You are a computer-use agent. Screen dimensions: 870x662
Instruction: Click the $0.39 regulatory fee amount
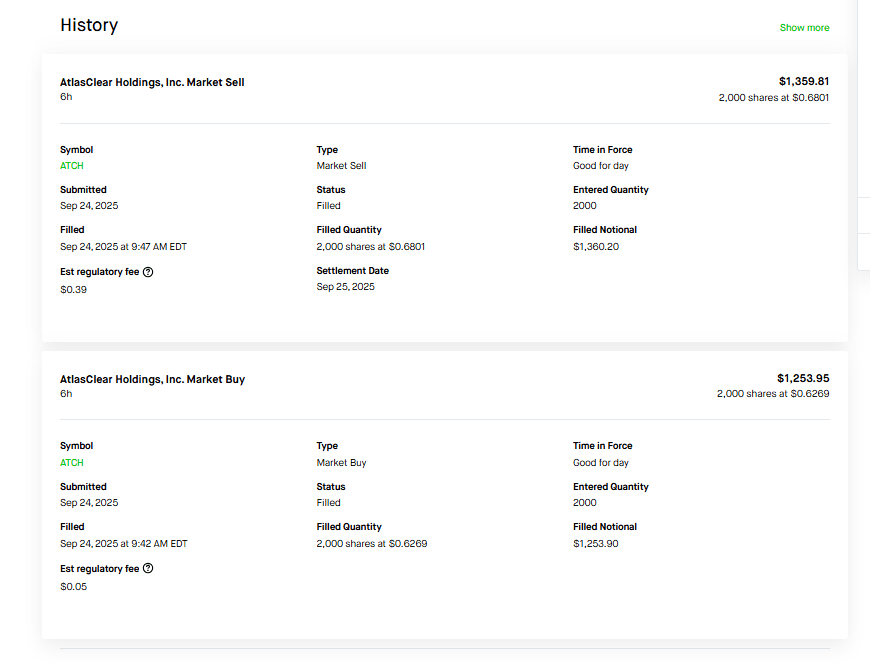point(73,289)
